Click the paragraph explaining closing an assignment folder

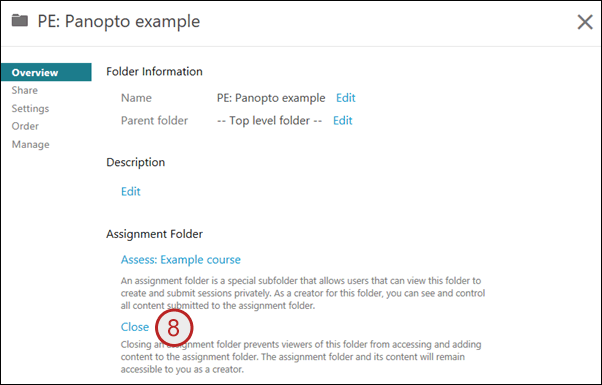[x=301, y=357]
